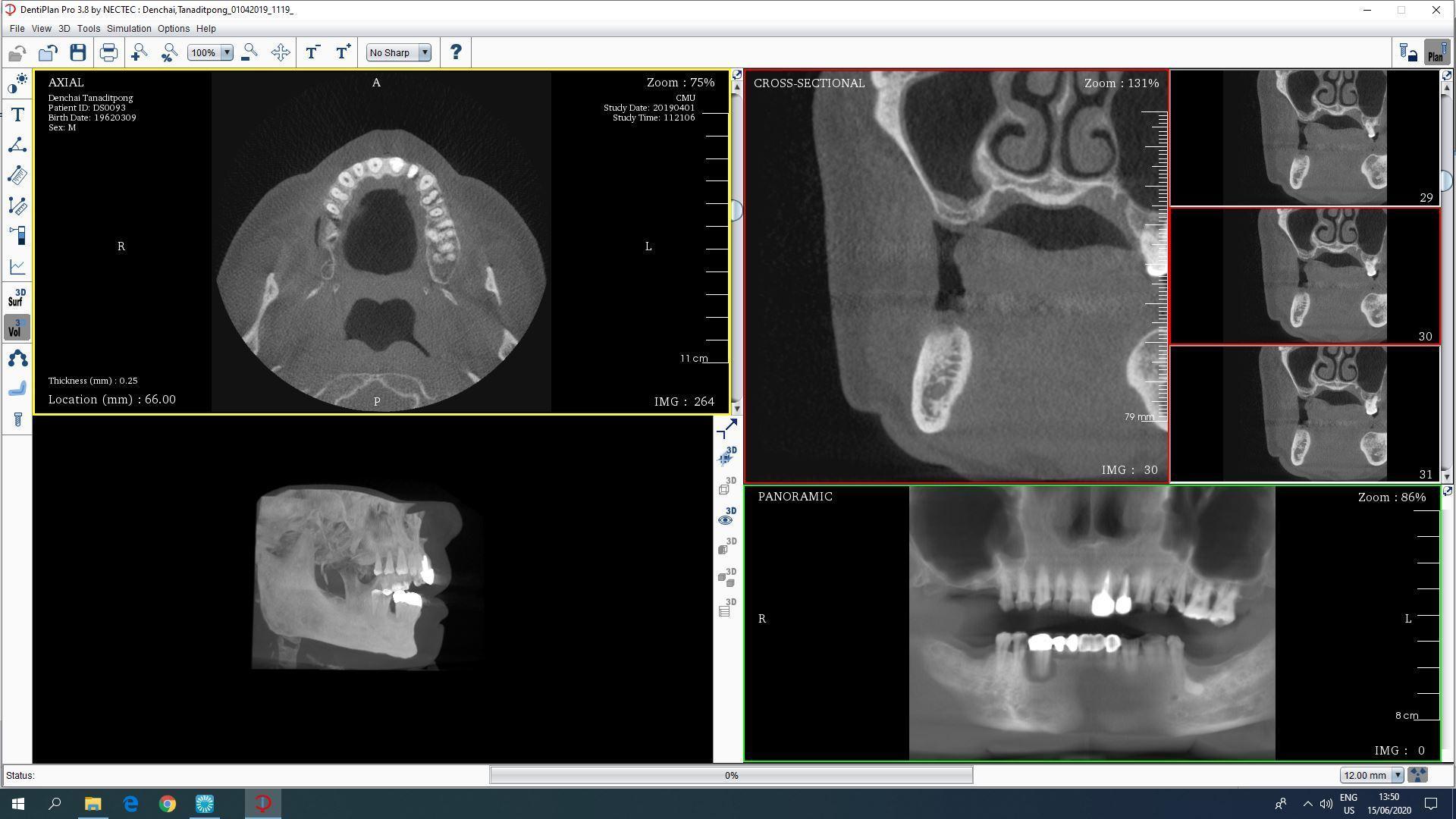
Task: Select the bone density probe tool
Action: 17,236
